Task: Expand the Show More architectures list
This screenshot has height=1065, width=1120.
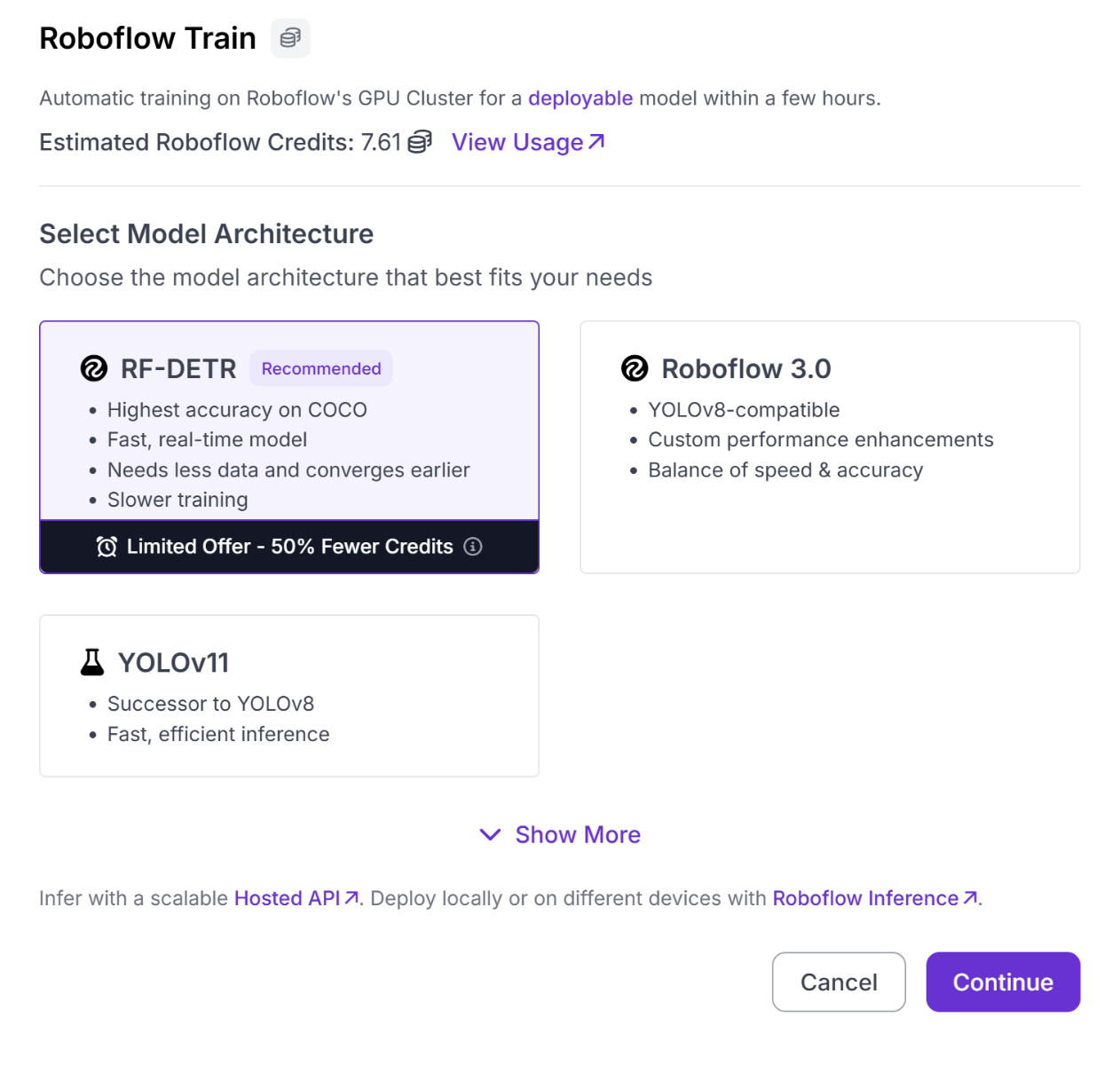Action: pos(560,835)
